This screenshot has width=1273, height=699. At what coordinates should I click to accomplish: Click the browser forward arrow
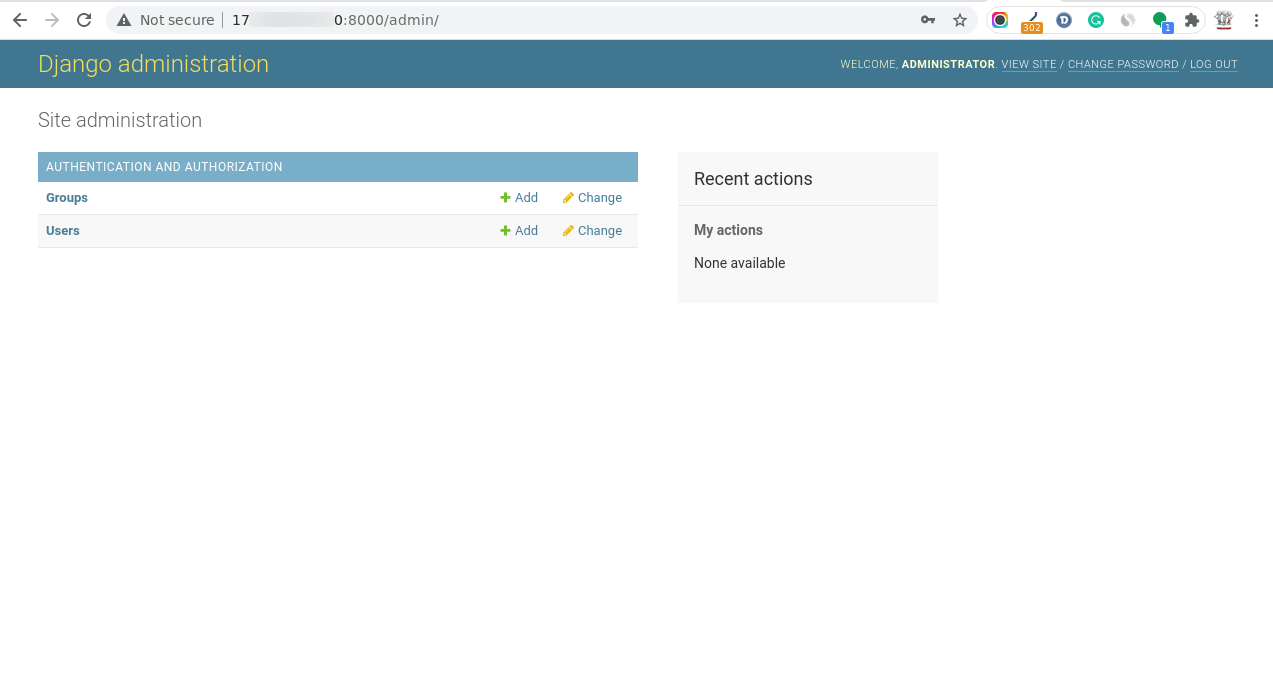52,20
